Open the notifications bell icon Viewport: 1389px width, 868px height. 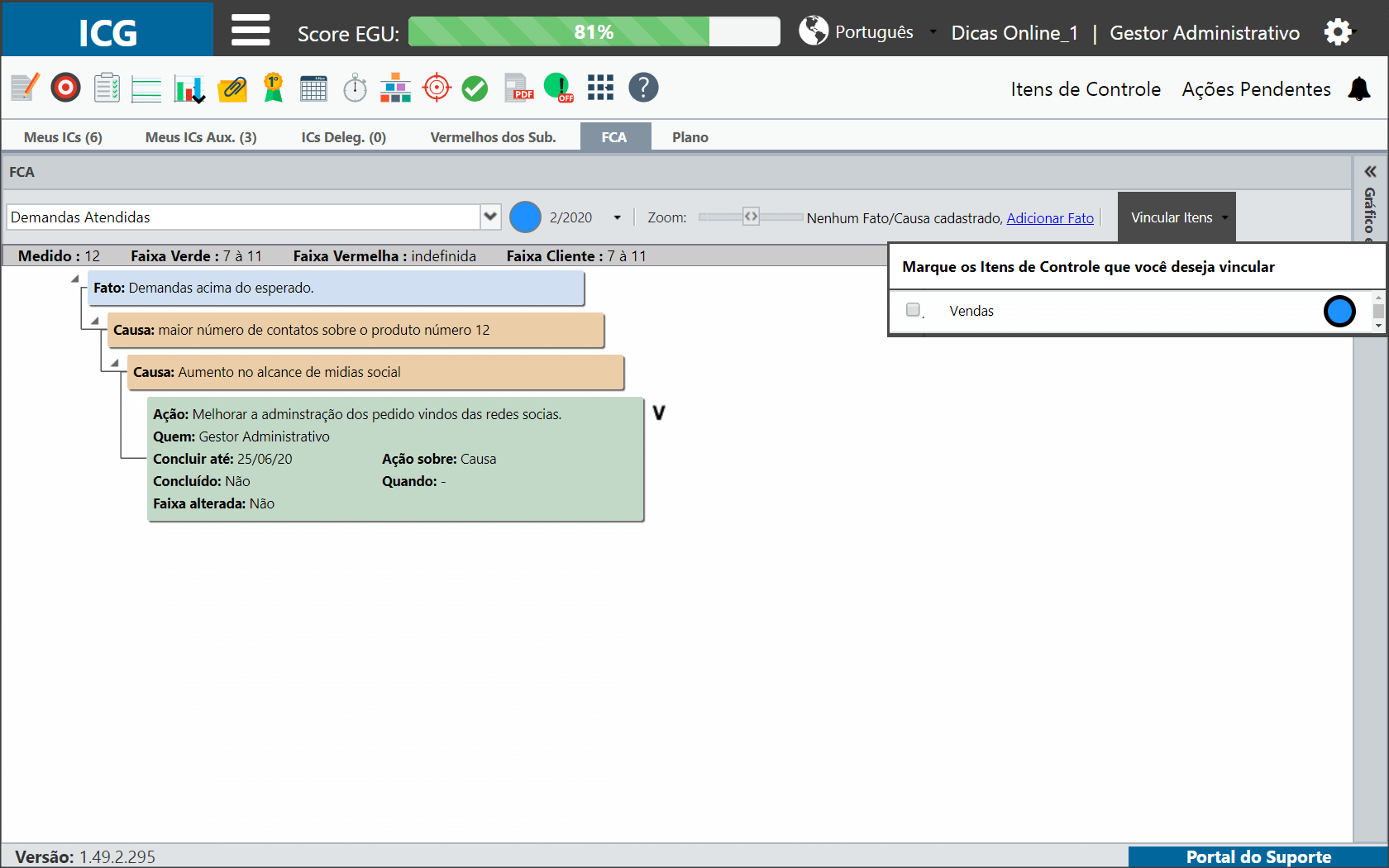pyautogui.click(x=1359, y=88)
